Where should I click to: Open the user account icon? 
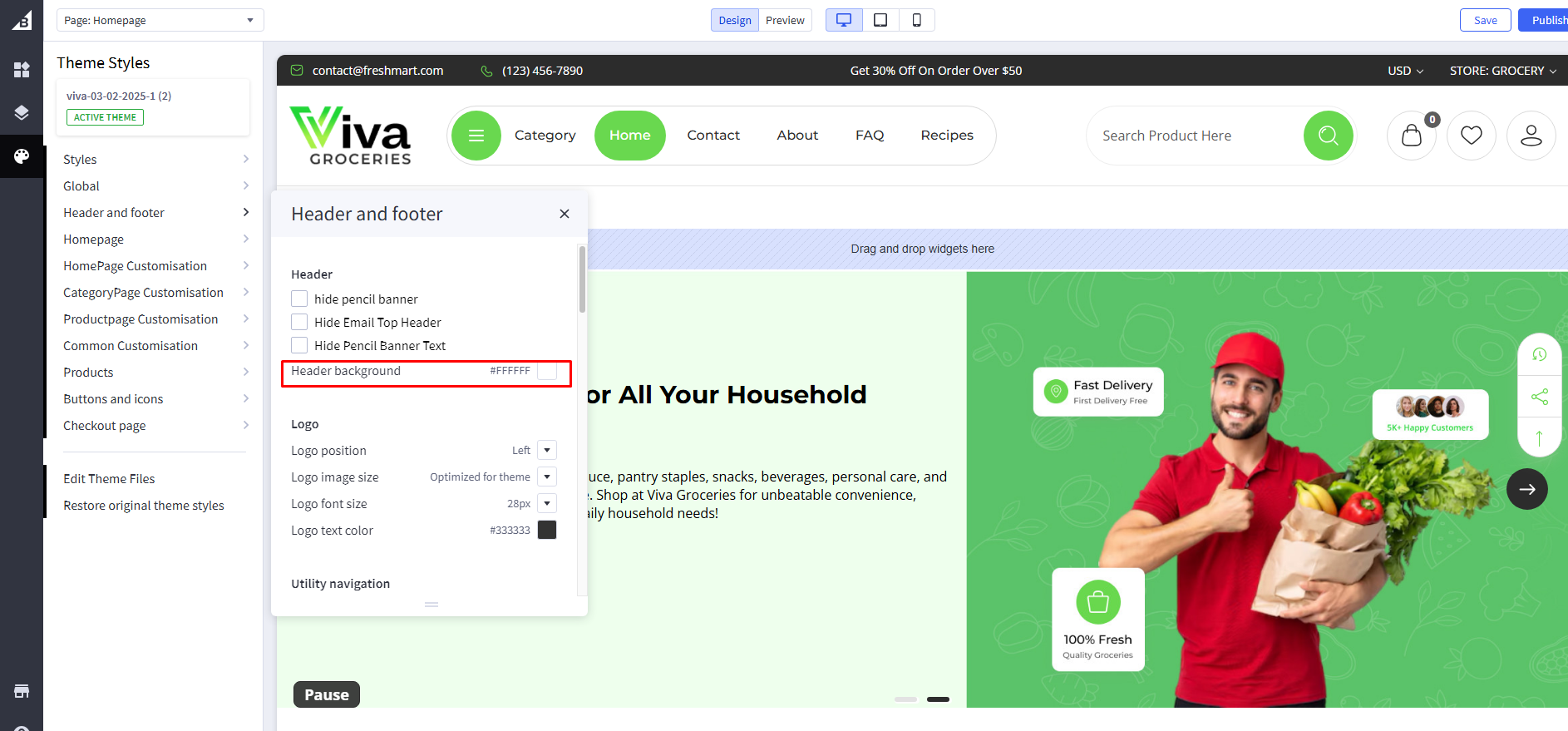[1531, 136]
